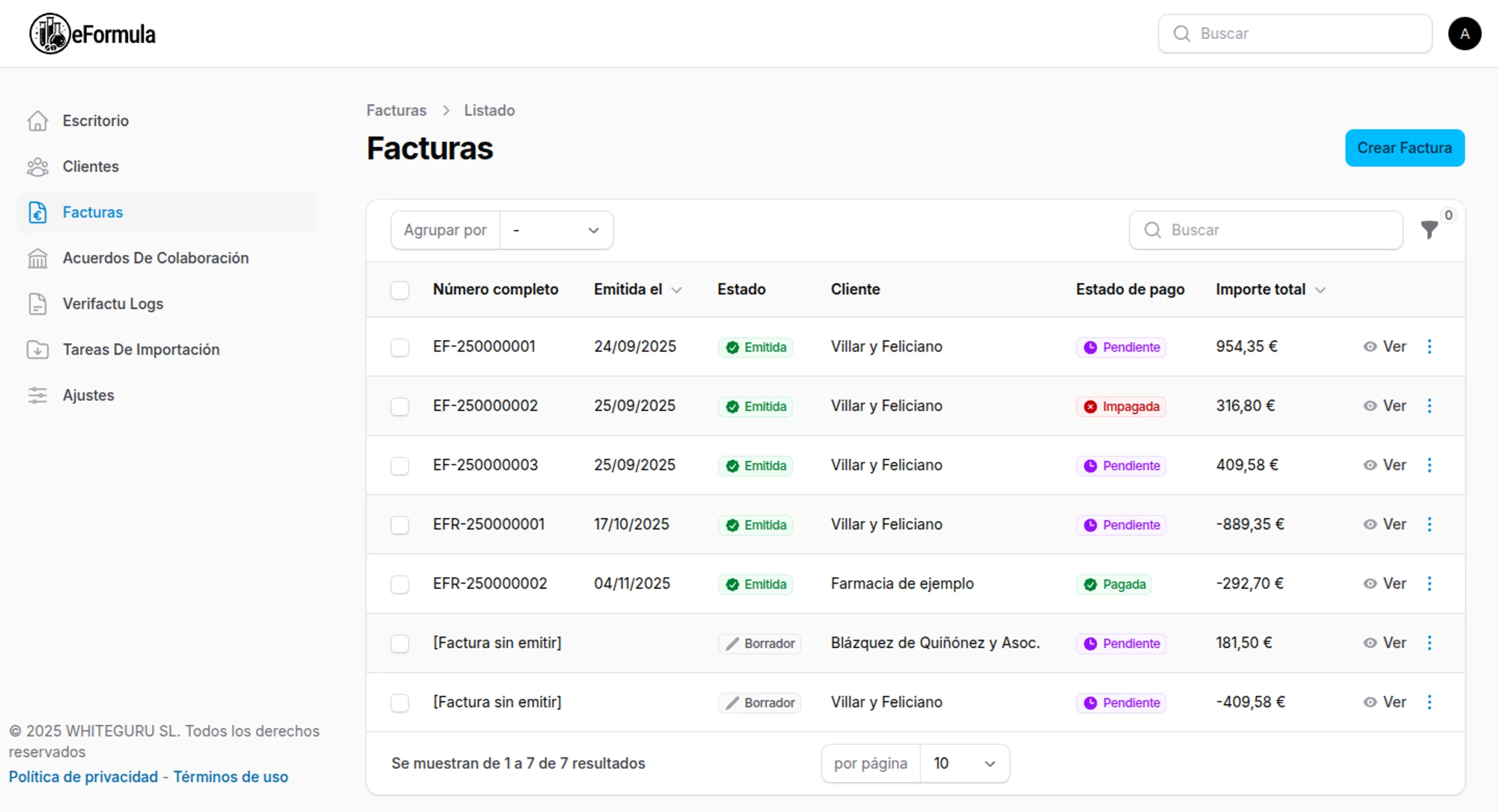Tick the checkbox for invoice EF-250000001

(400, 347)
